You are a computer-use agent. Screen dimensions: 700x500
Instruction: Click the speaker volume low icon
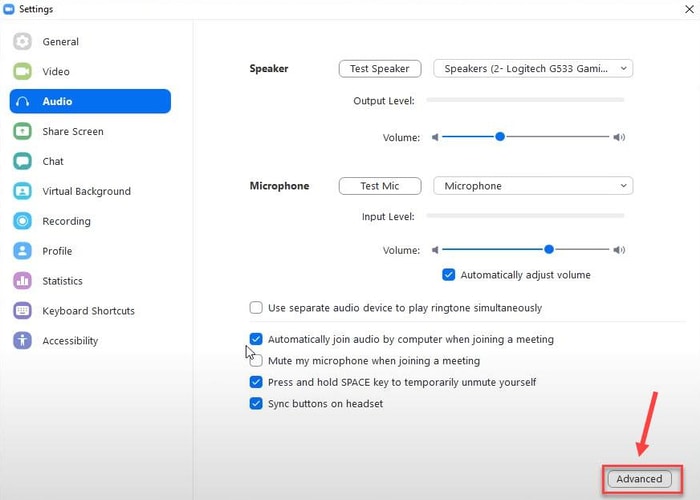[x=435, y=137]
